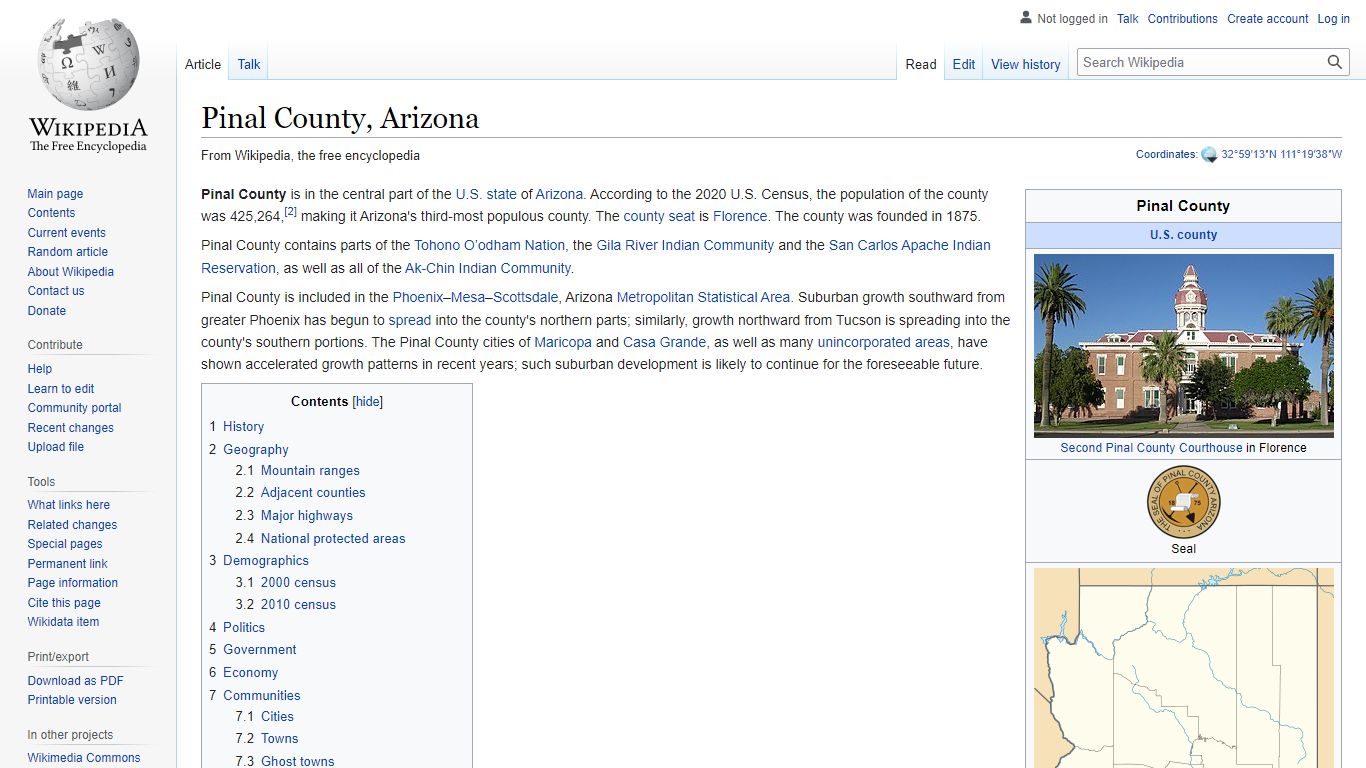Open the Wikimedia Commons link
Image resolution: width=1366 pixels, height=768 pixels.
coord(84,758)
